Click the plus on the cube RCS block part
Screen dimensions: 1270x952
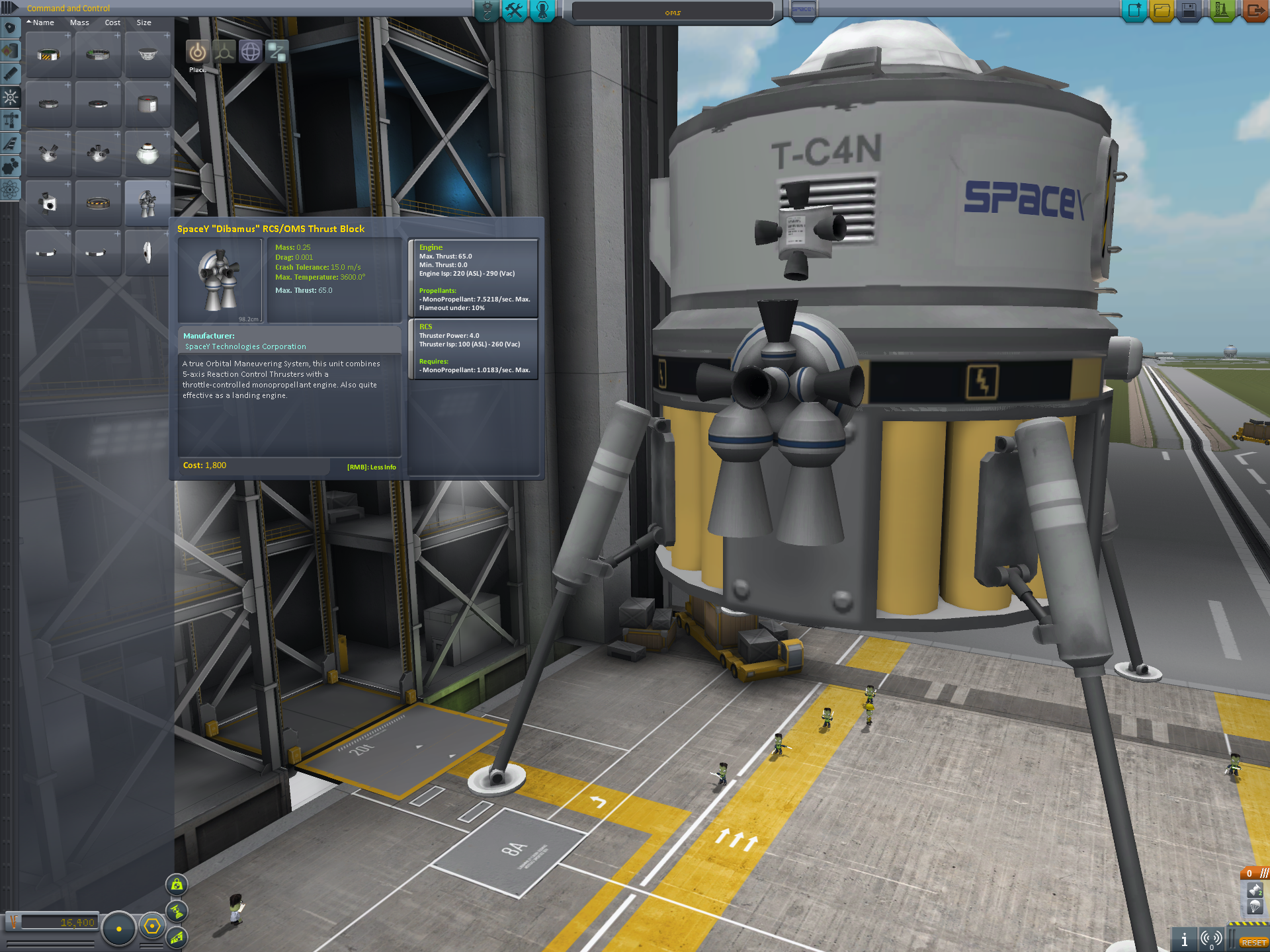pos(67,184)
